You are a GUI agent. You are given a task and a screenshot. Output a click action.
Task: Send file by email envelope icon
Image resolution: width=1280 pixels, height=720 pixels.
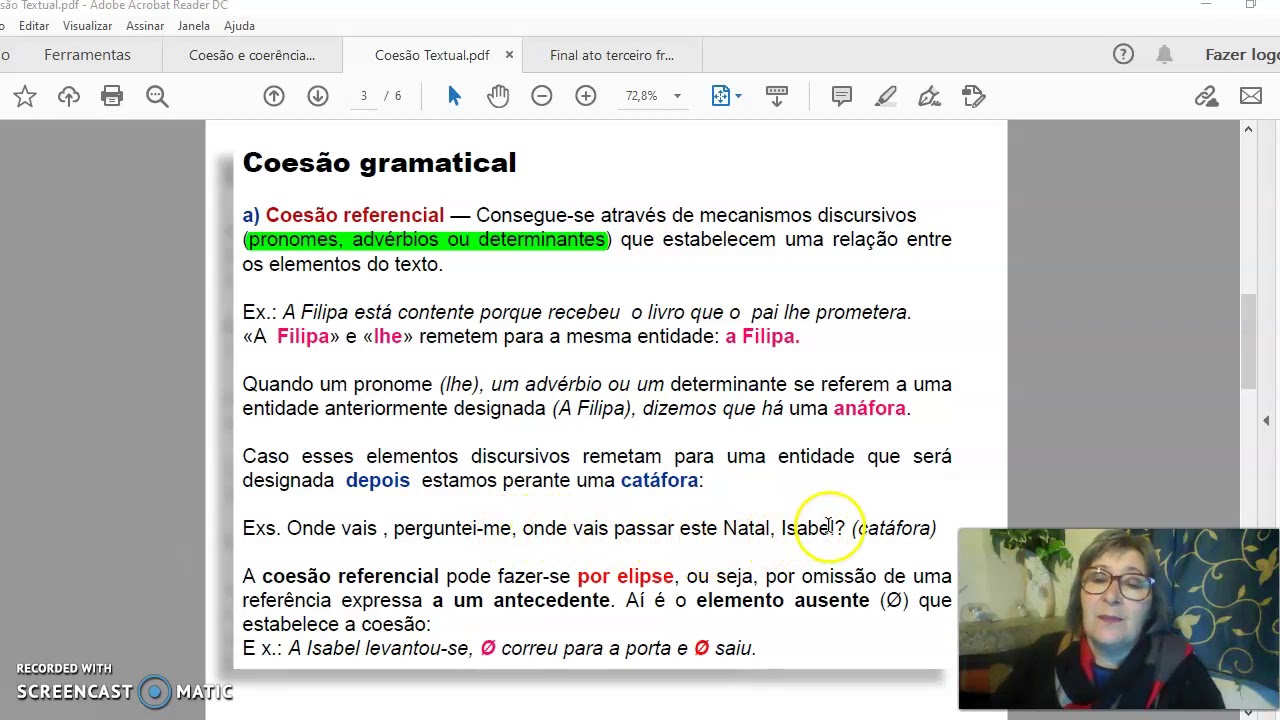click(x=1251, y=96)
